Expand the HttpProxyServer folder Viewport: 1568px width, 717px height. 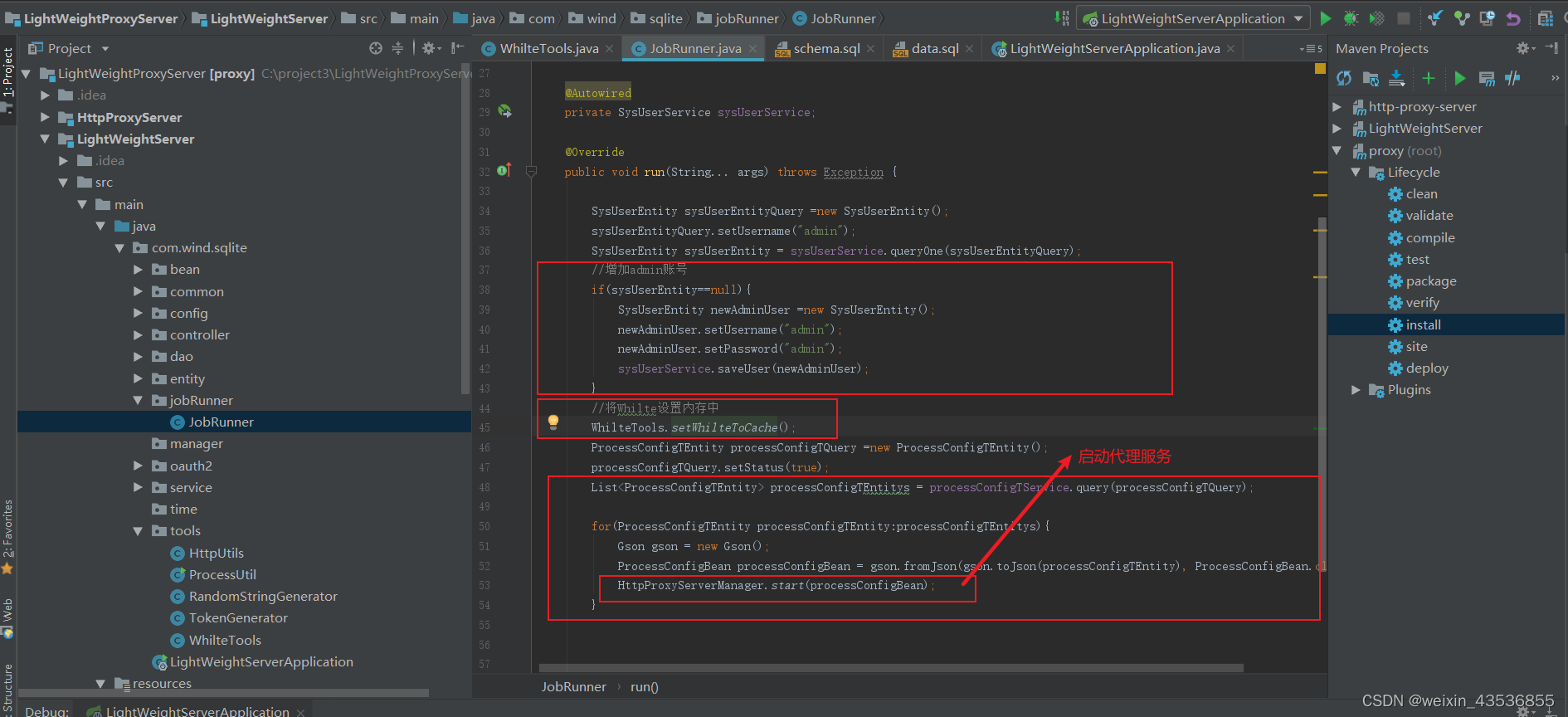coord(46,117)
